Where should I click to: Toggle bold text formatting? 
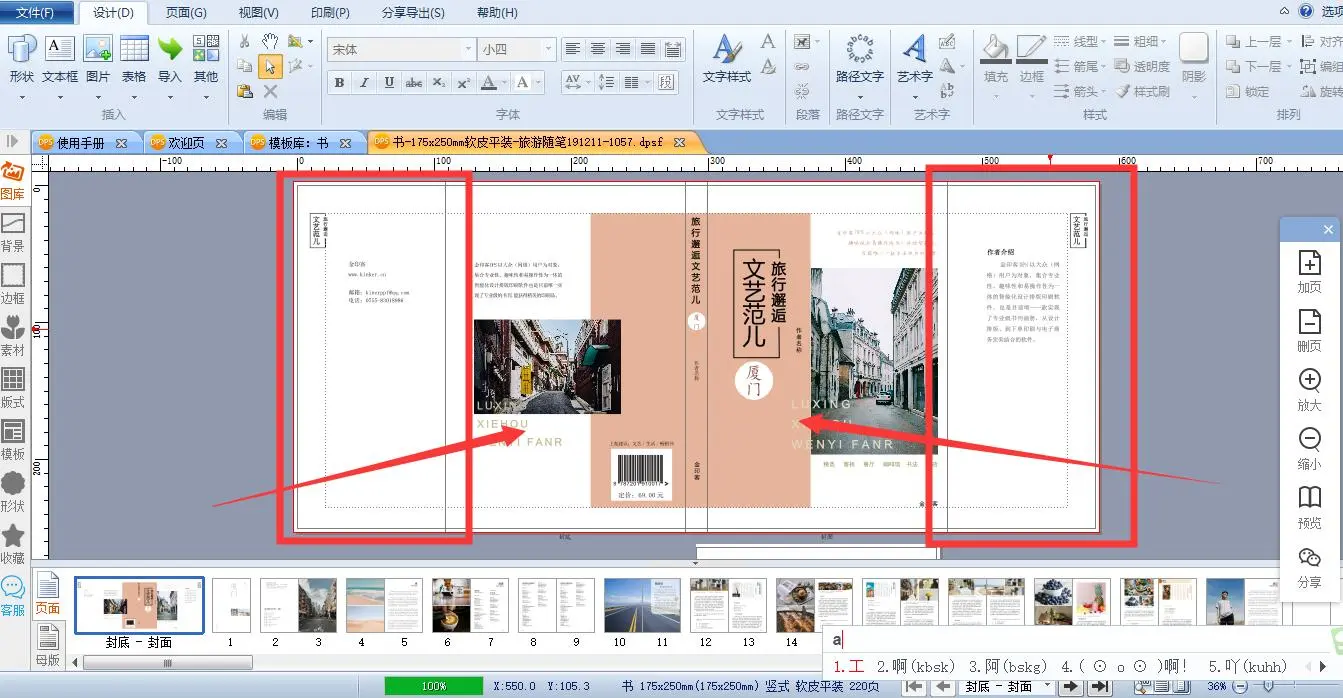339,83
